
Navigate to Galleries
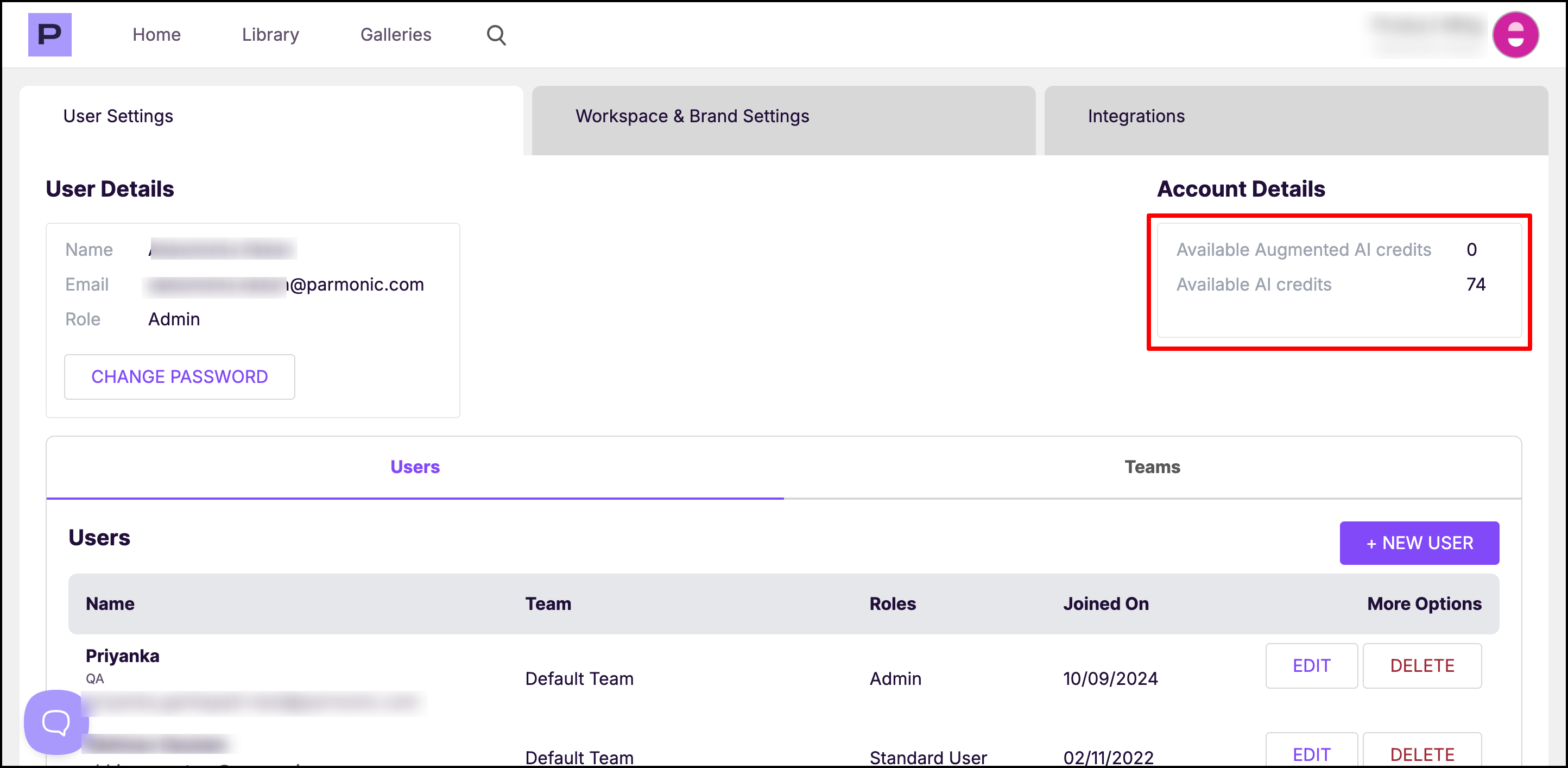[396, 35]
